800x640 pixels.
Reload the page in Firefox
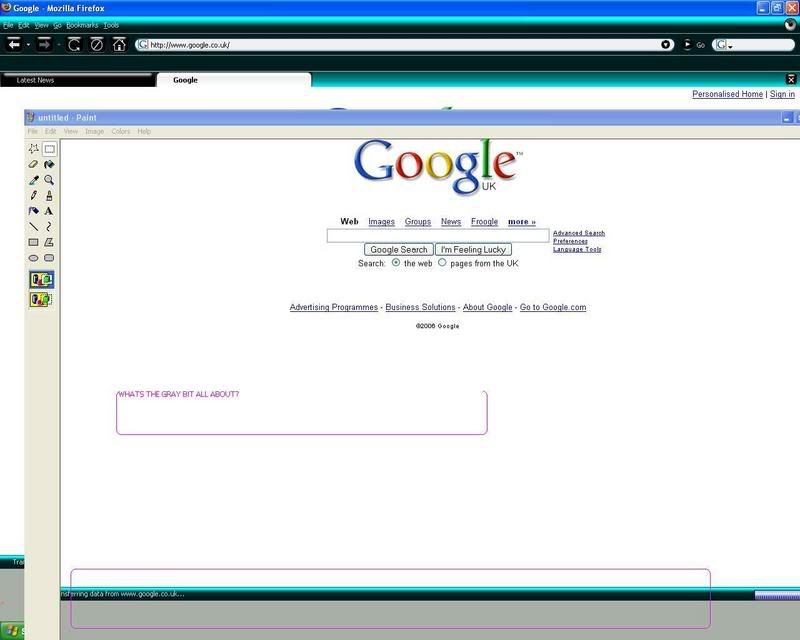[x=74, y=45]
